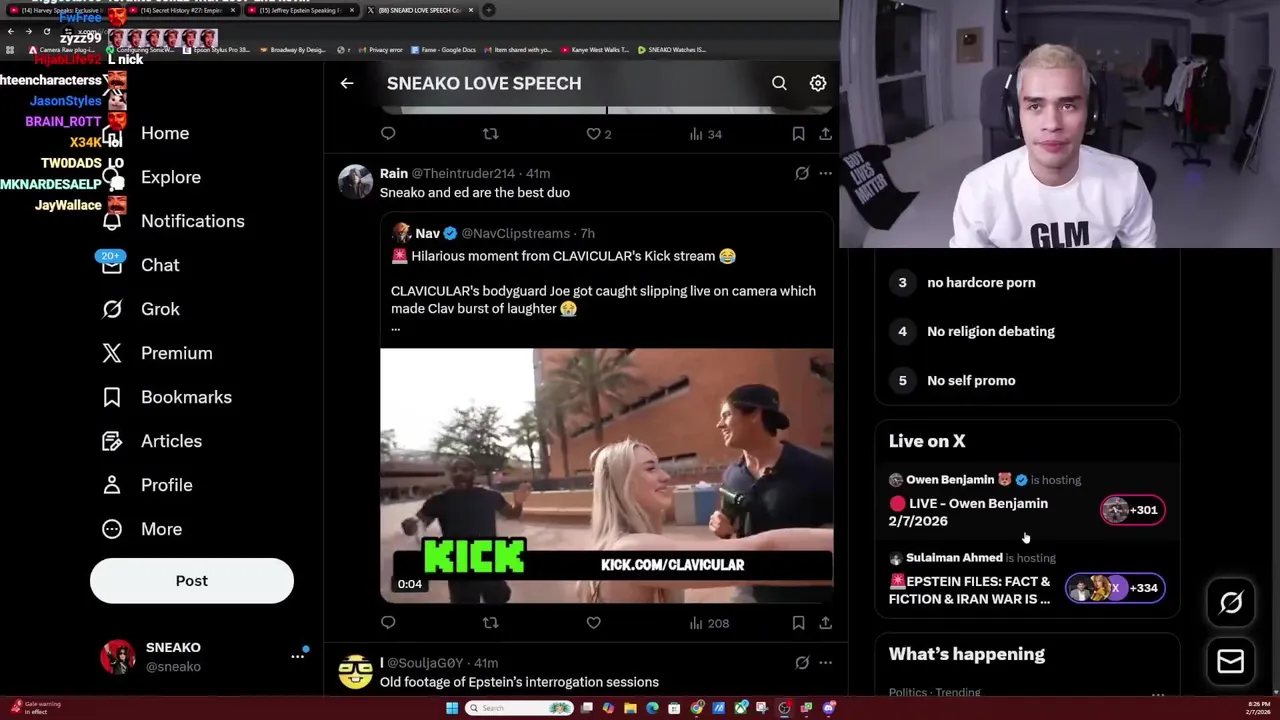This screenshot has height=720, width=1280.
Task: Open more options on Rain's post
Action: tap(825, 173)
